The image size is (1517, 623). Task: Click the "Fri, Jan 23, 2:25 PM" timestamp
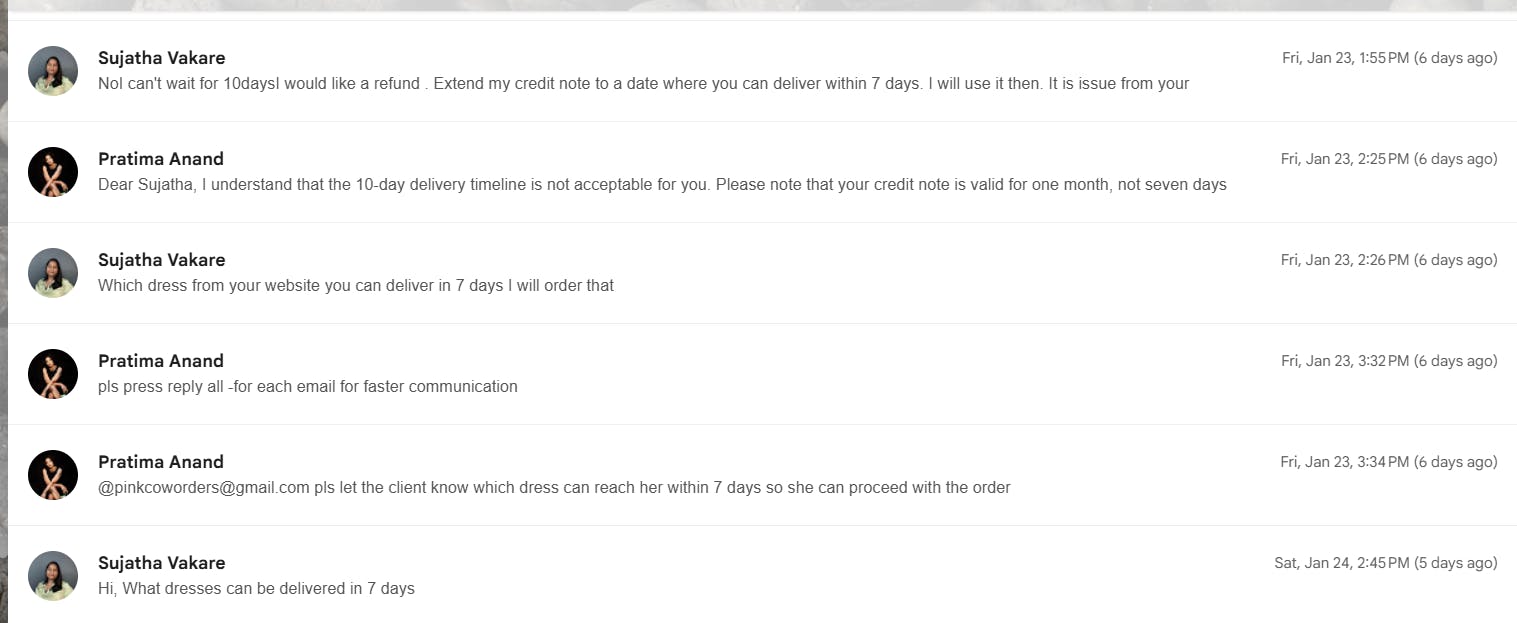(1389, 159)
